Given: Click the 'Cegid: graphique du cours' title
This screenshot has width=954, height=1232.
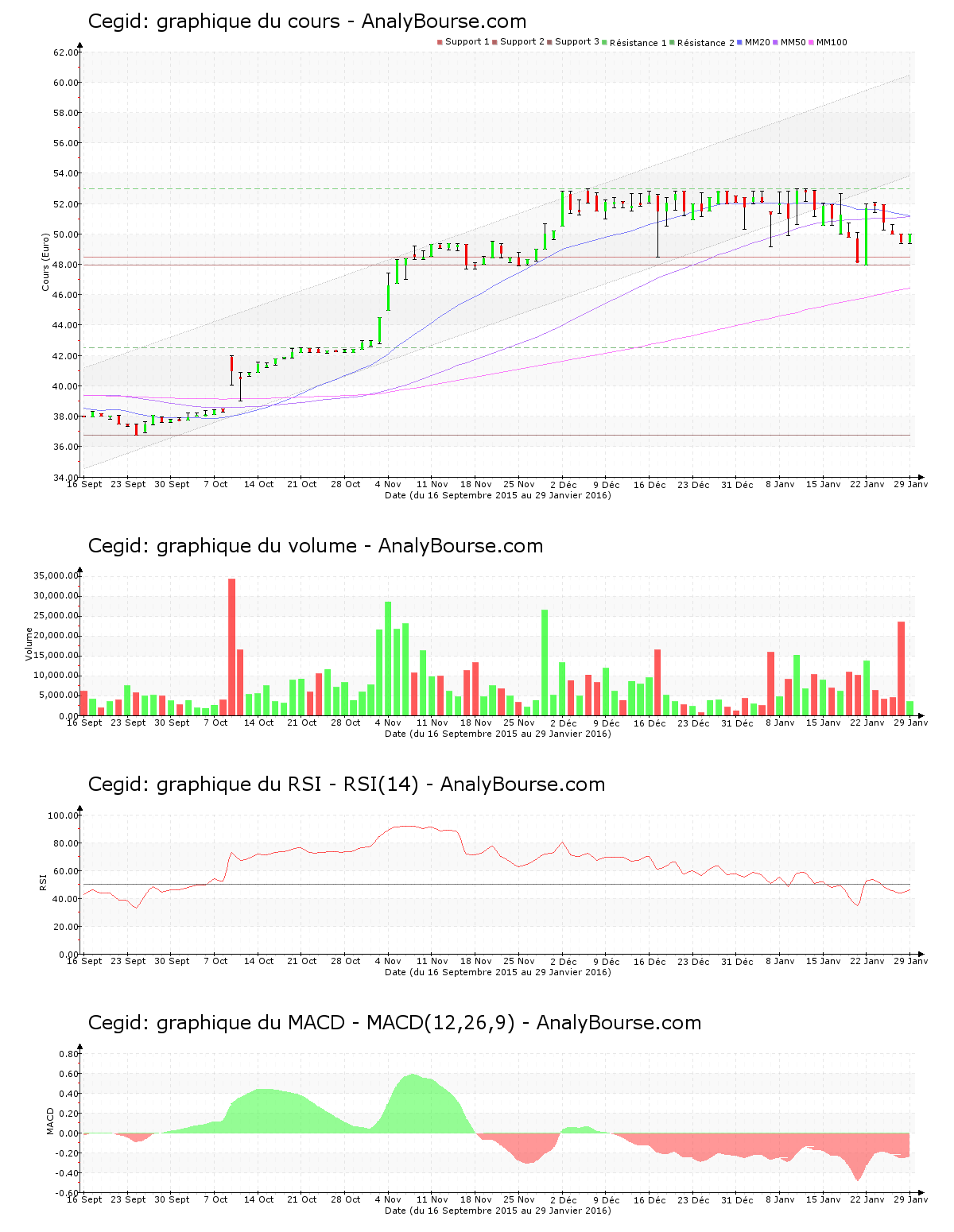Looking at the screenshot, I should coord(214,21).
